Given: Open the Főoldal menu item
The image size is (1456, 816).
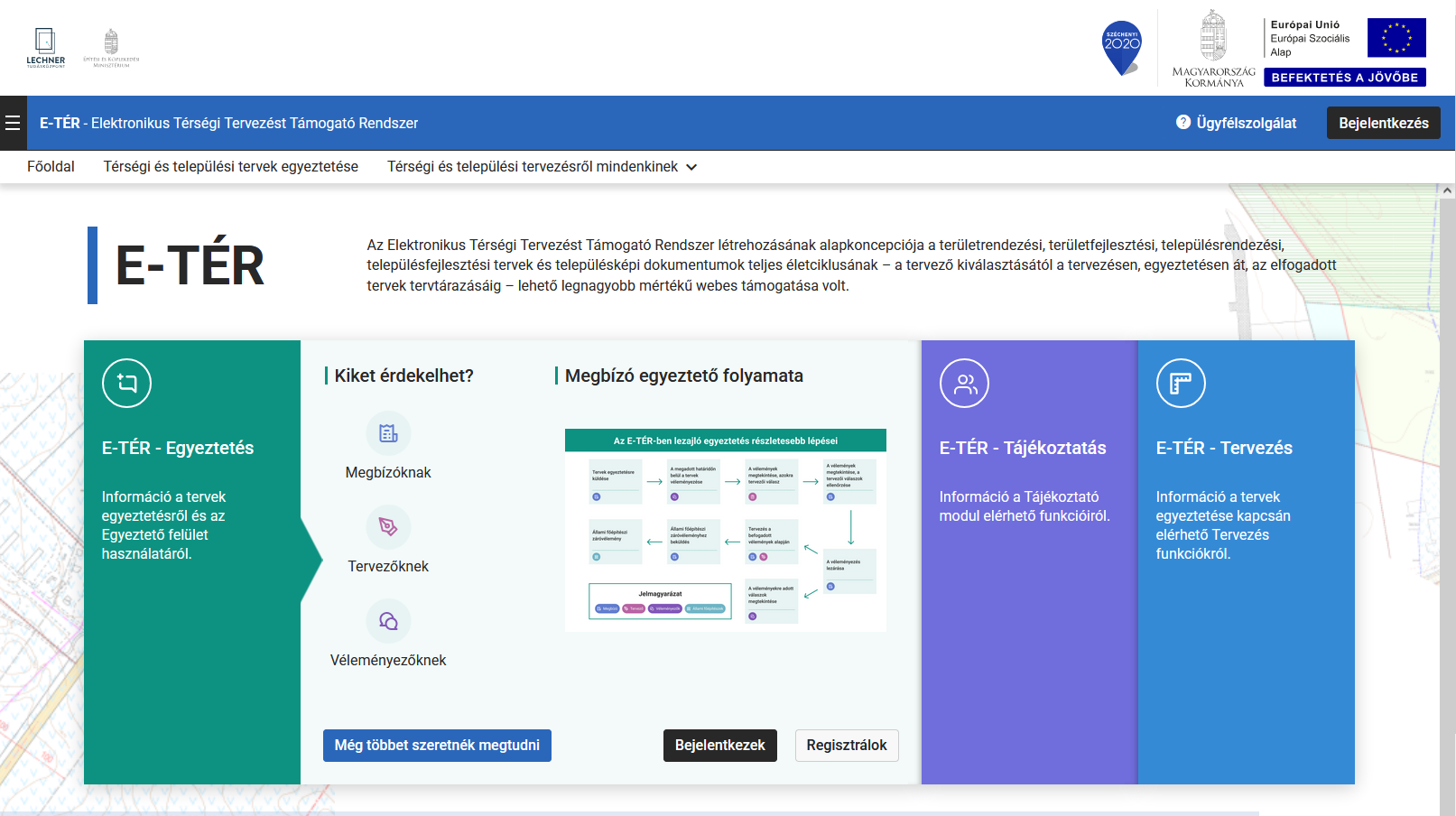Looking at the screenshot, I should click(51, 167).
